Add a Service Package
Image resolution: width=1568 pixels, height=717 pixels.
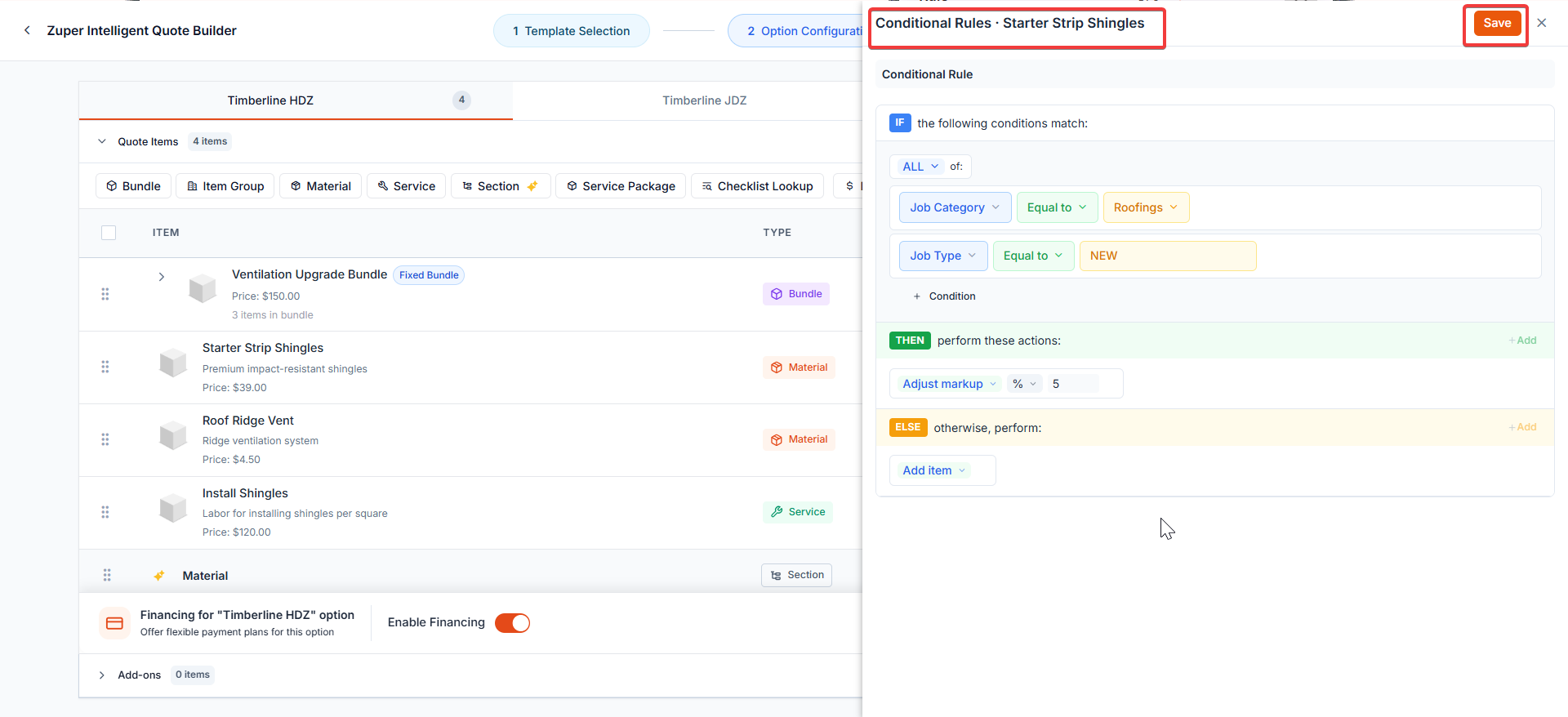[621, 186]
